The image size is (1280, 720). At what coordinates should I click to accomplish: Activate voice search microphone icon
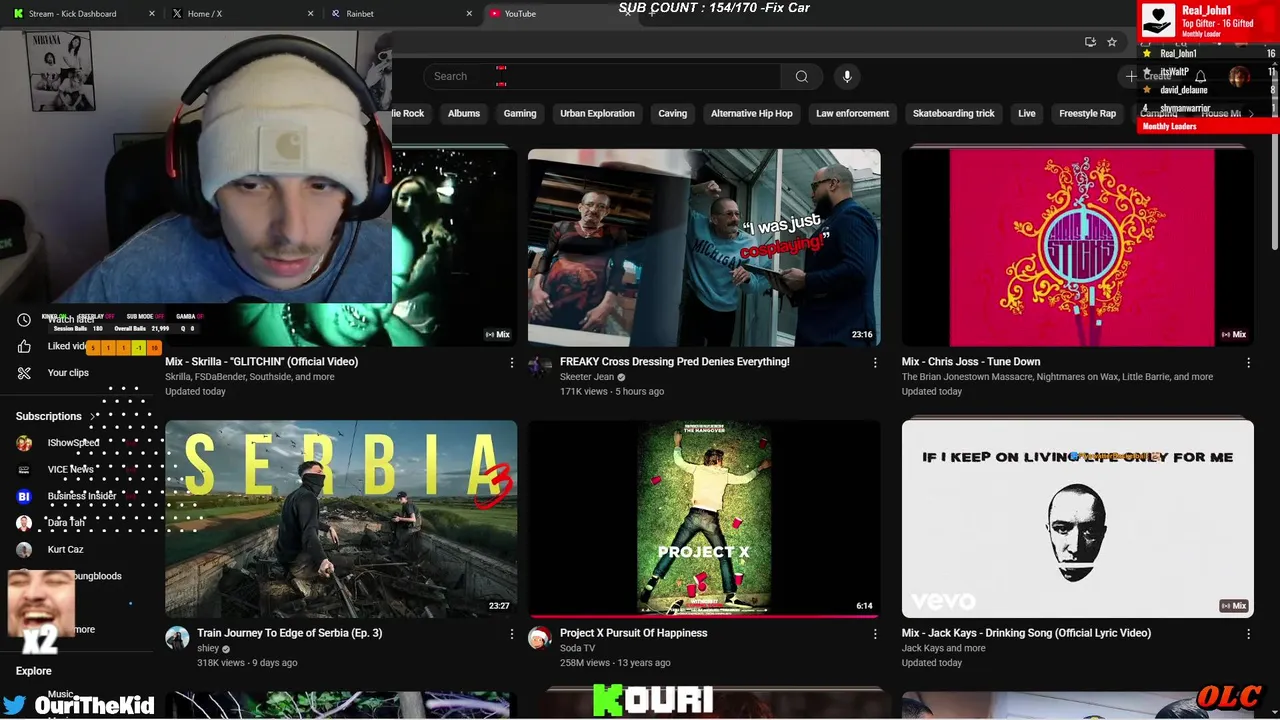[847, 77]
